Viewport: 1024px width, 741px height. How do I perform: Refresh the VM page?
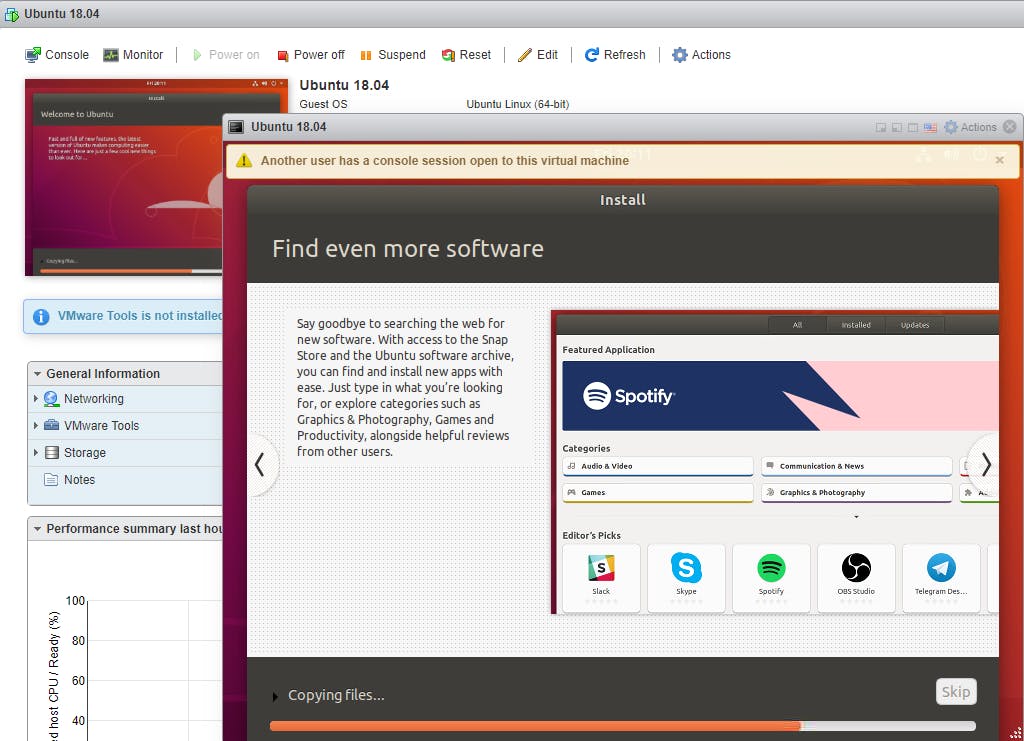click(x=615, y=55)
